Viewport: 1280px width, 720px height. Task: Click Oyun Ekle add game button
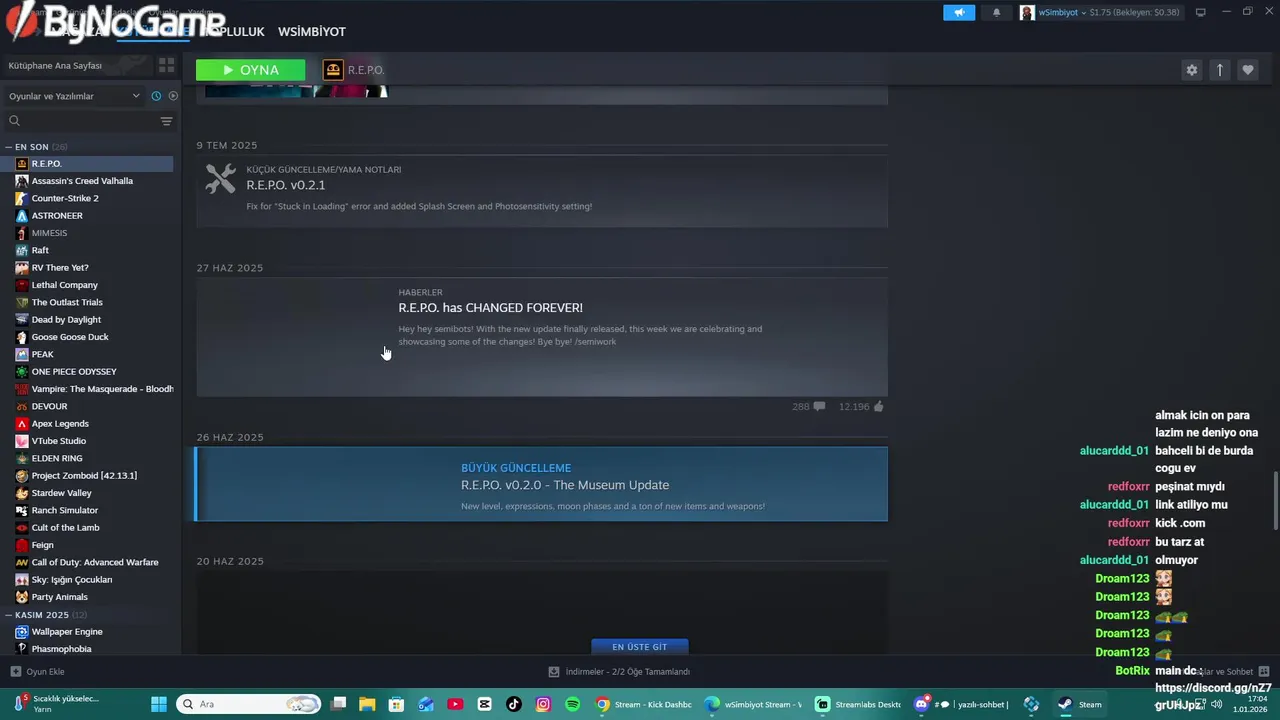pyautogui.click(x=38, y=672)
